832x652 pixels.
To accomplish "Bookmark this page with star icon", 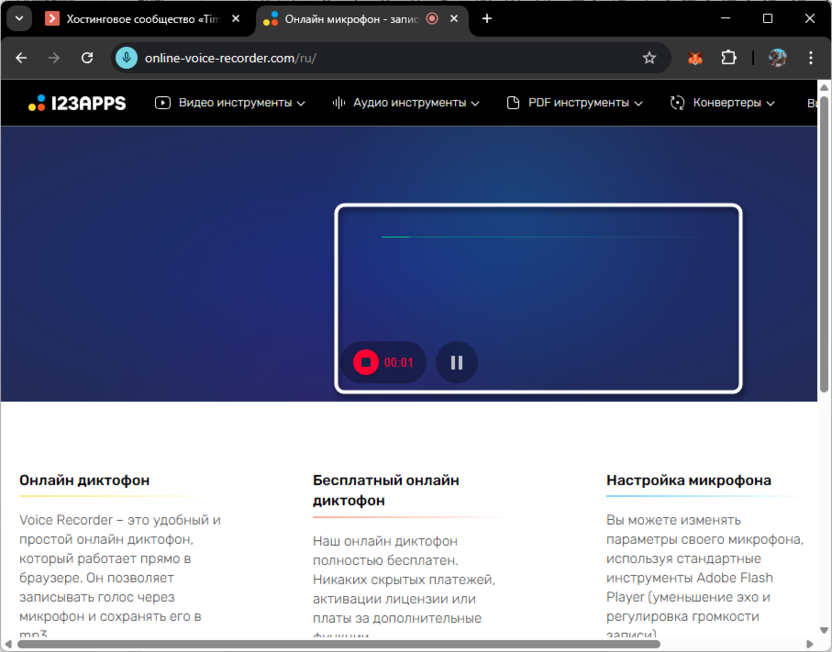I will (649, 58).
